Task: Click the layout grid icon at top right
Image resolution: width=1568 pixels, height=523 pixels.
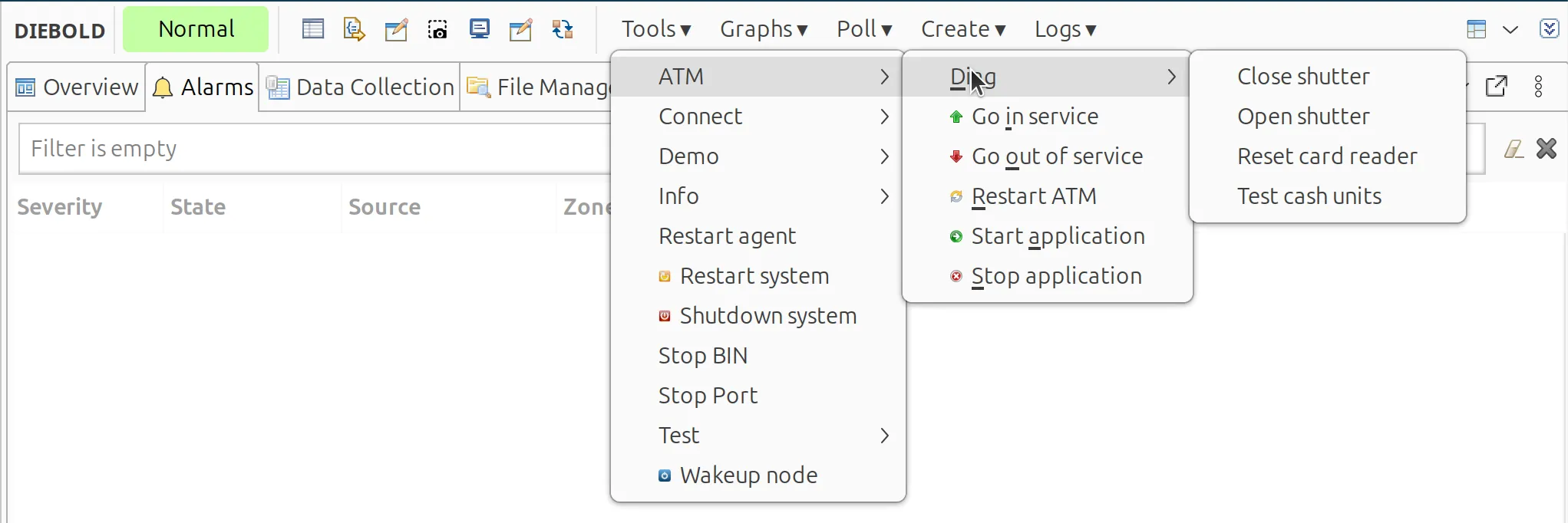Action: pos(1477,30)
